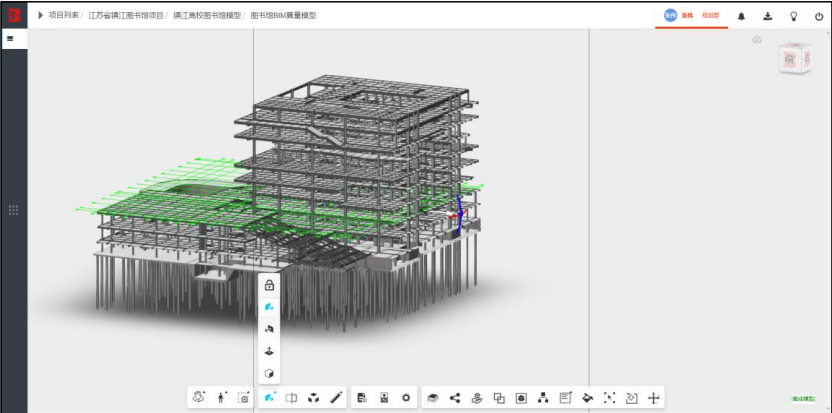Open the annotation notes tool
832x413 pixels.
(566, 398)
